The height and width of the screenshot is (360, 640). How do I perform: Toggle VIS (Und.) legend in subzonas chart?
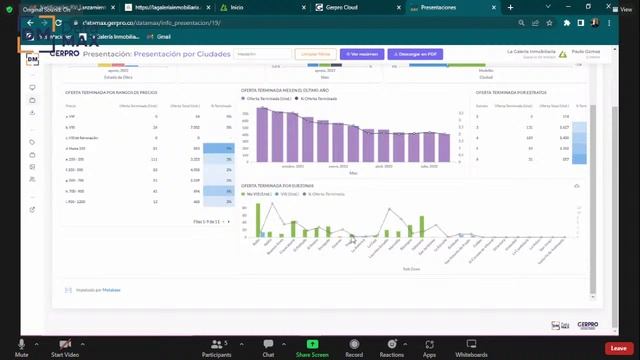click(x=287, y=194)
